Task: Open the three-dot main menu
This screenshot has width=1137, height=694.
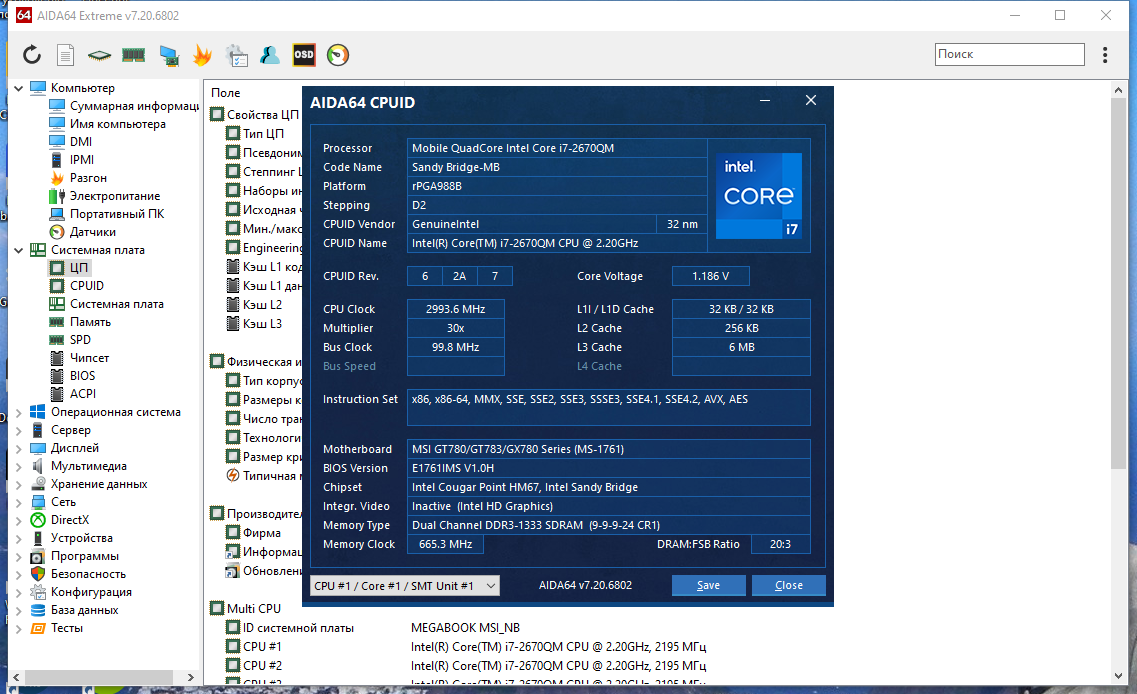Action: [x=1104, y=55]
